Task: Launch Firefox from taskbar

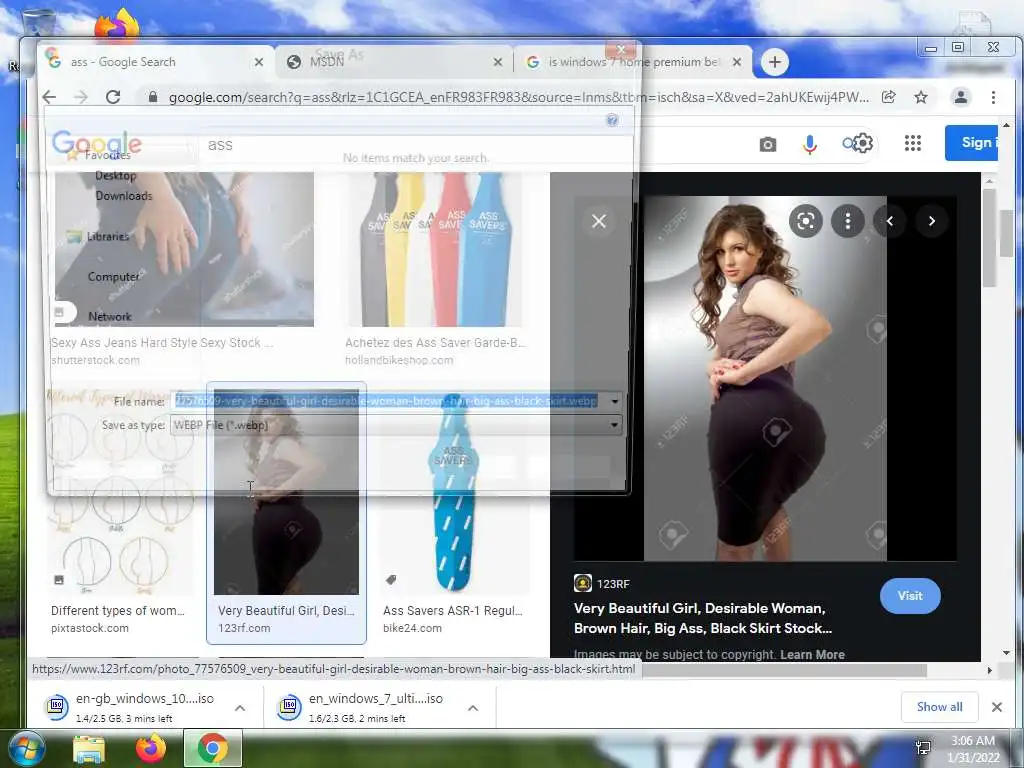Action: pos(151,748)
